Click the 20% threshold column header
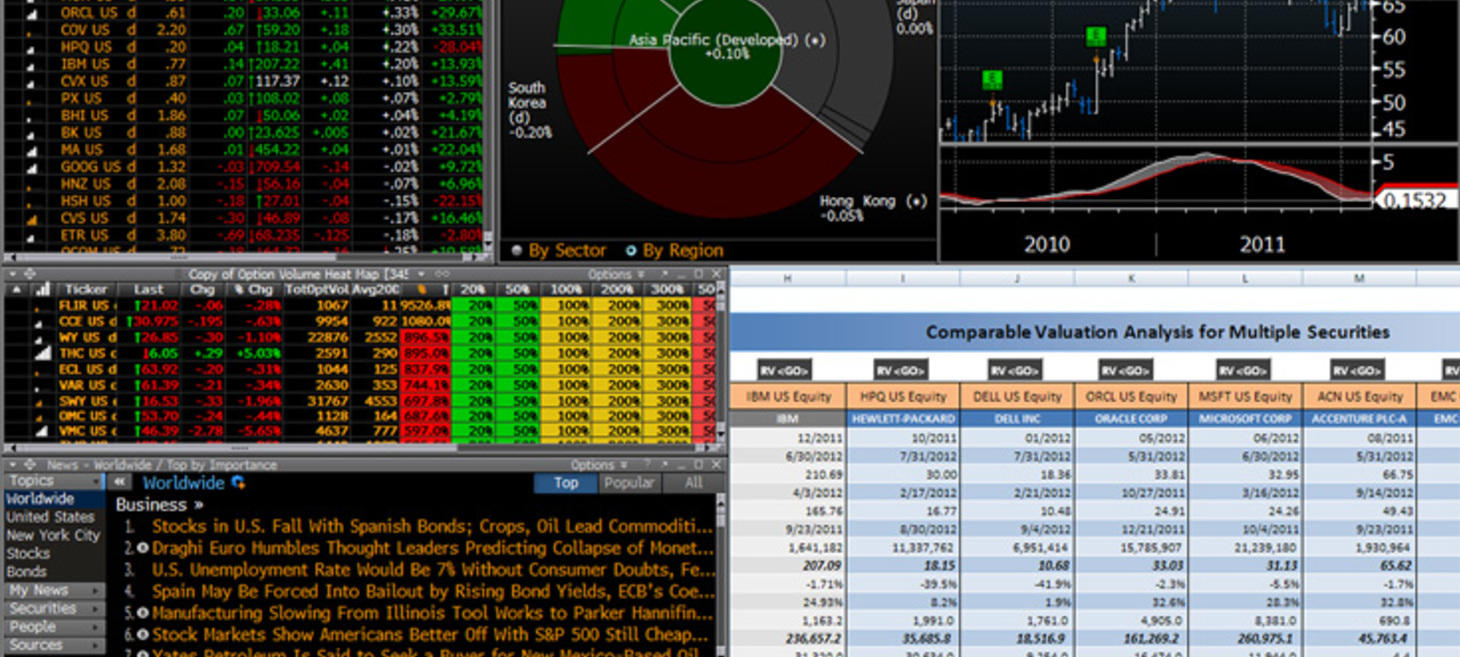Image resolution: width=1460 pixels, height=657 pixels. 472,289
